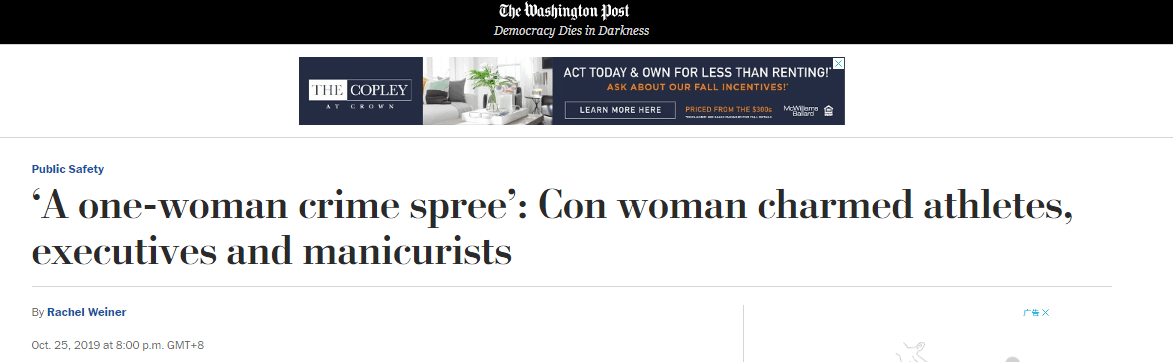The width and height of the screenshot is (1173, 362).
Task: Close the sidebar ad using the blue X
Action: [x=1046, y=313]
